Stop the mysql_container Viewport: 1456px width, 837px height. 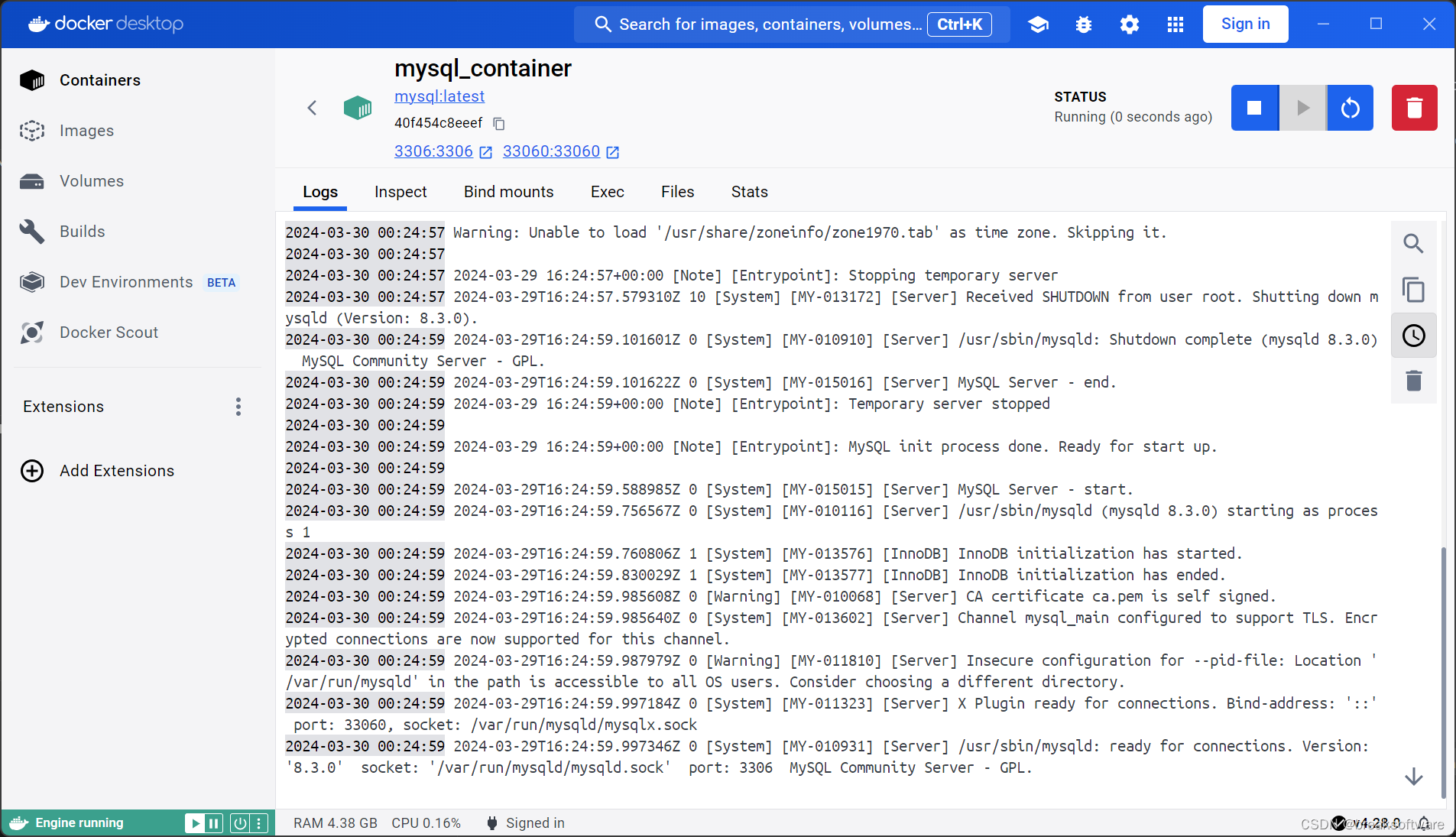(1254, 108)
